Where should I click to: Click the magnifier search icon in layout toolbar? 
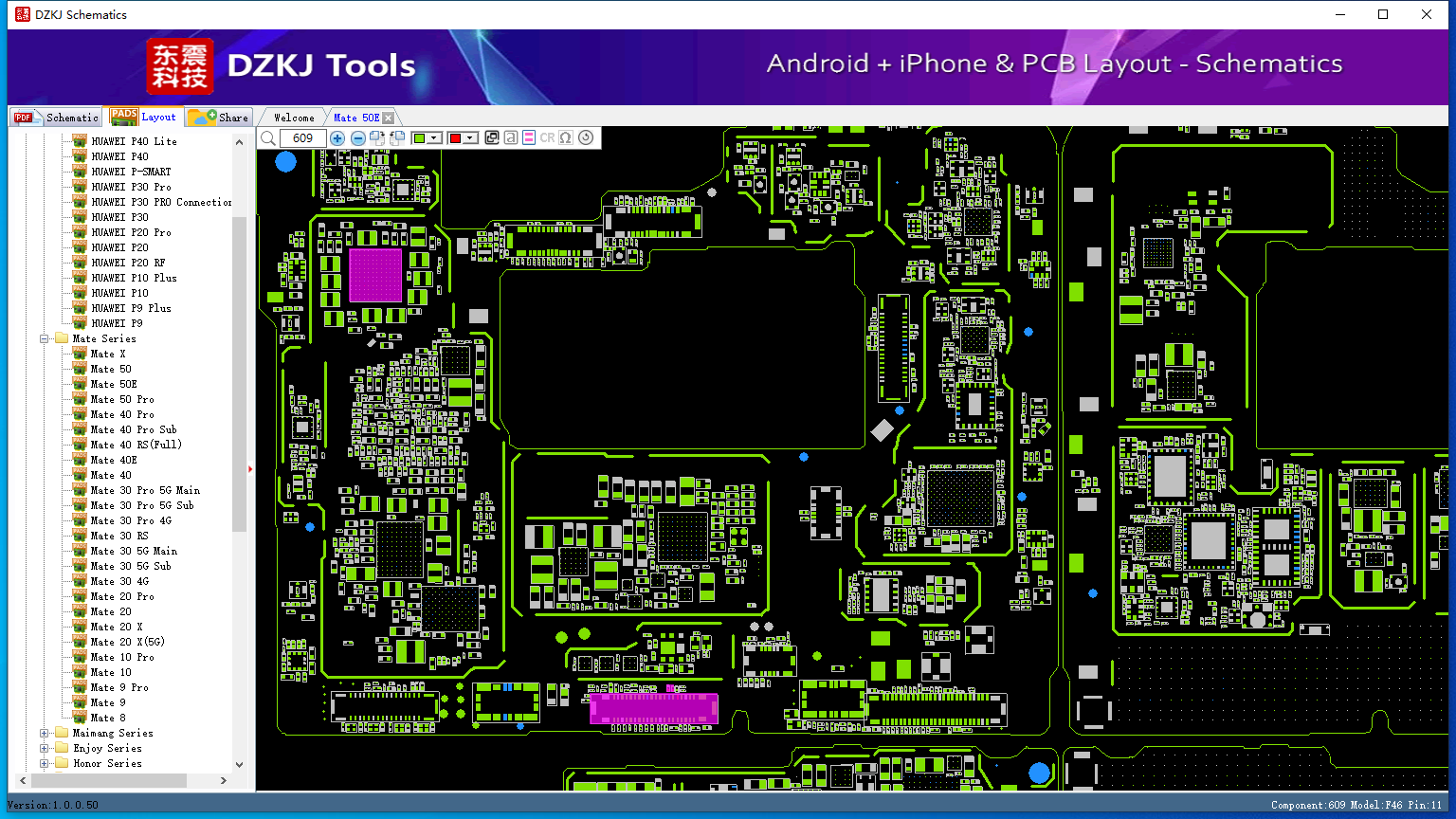[x=268, y=138]
